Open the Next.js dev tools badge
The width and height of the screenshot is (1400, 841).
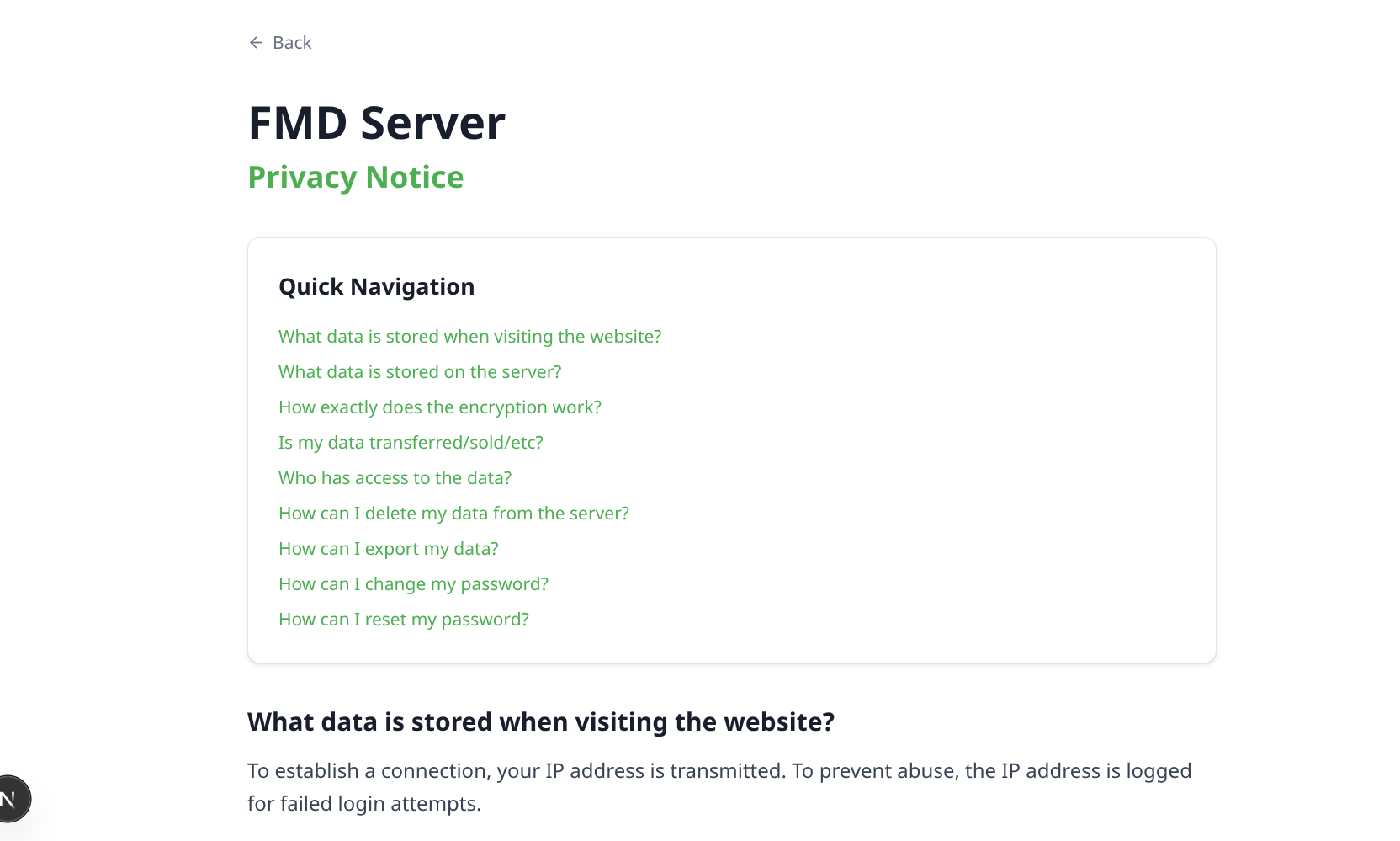(x=10, y=798)
